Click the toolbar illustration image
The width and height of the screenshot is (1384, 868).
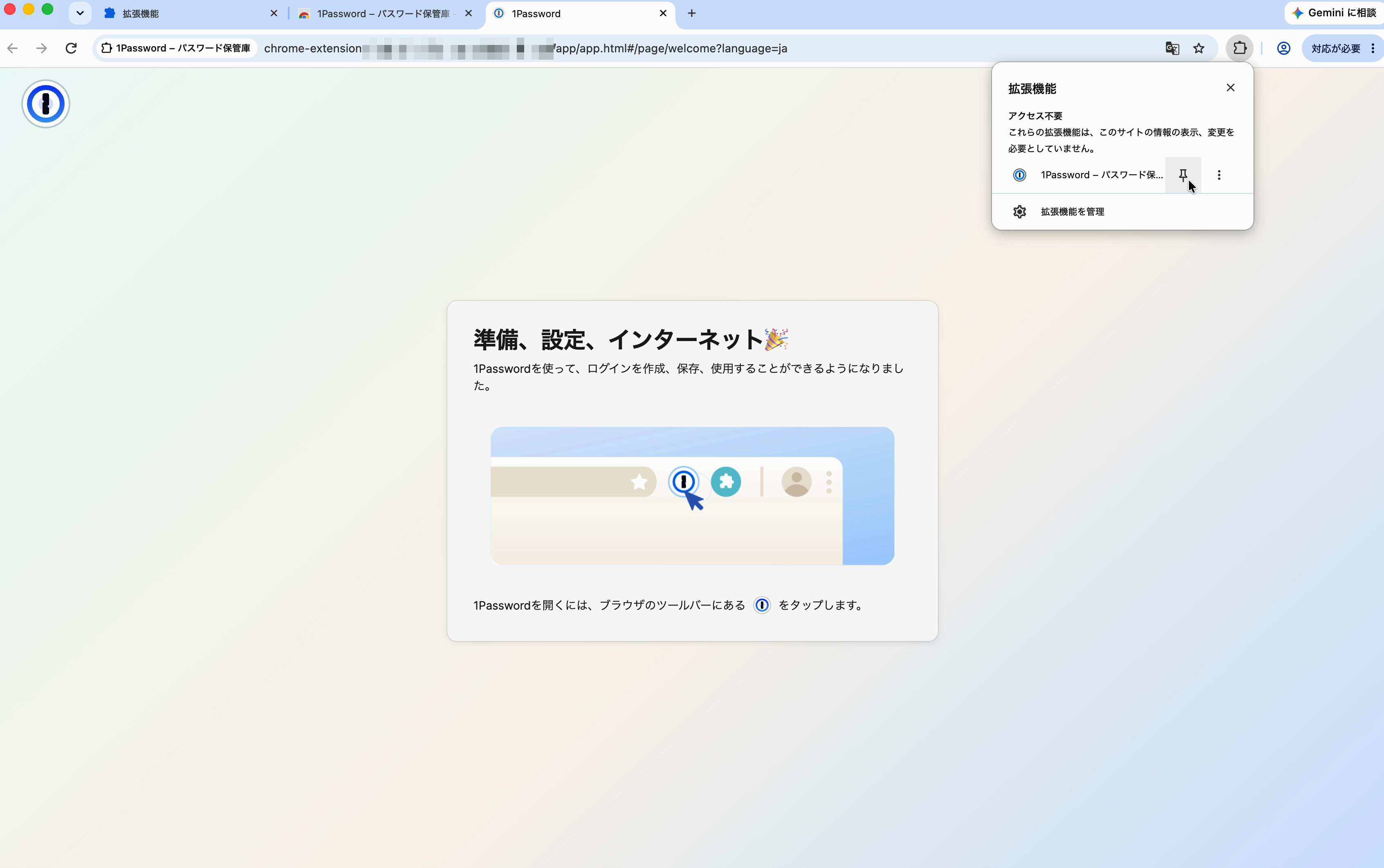pos(692,496)
